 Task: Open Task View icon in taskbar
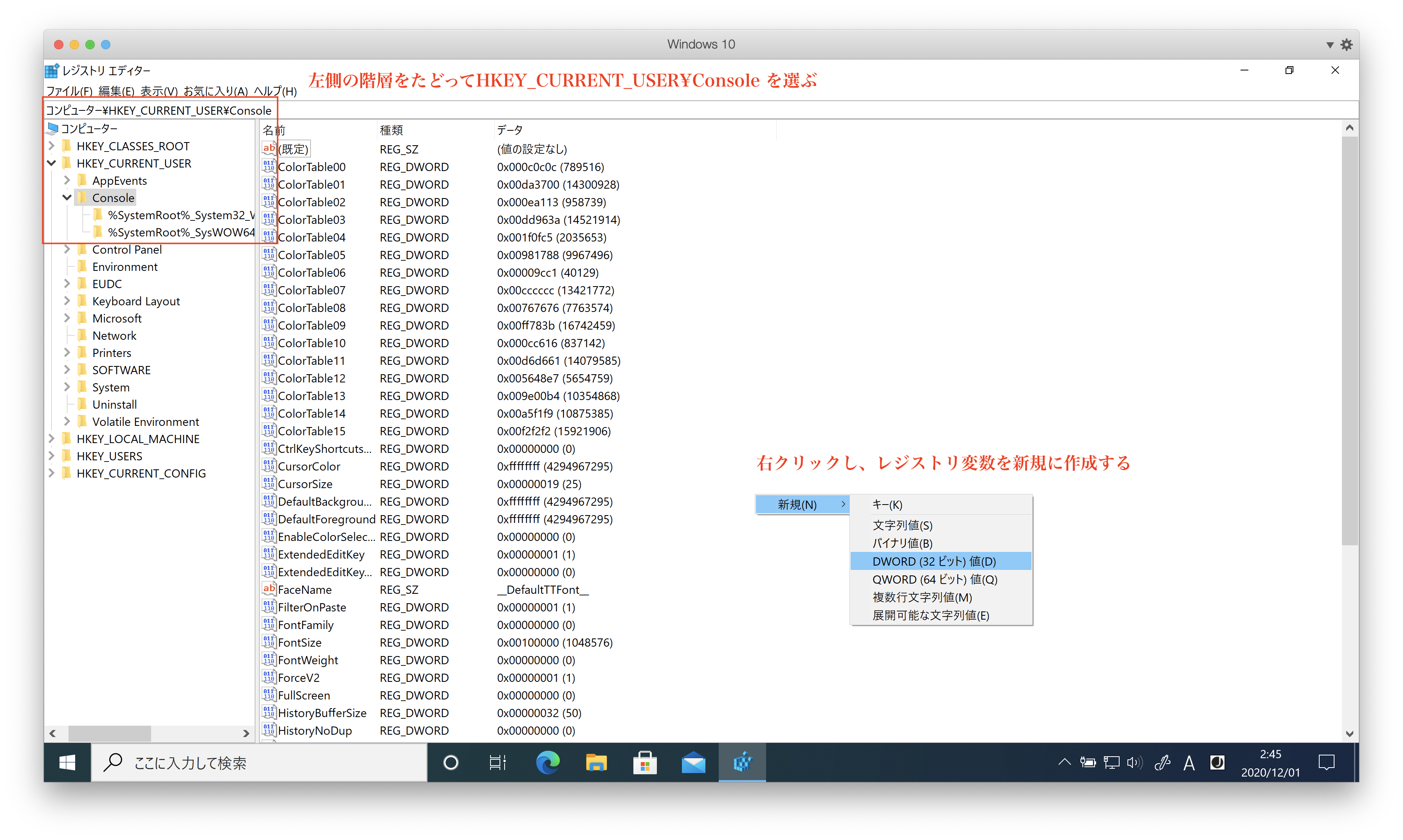click(x=498, y=763)
